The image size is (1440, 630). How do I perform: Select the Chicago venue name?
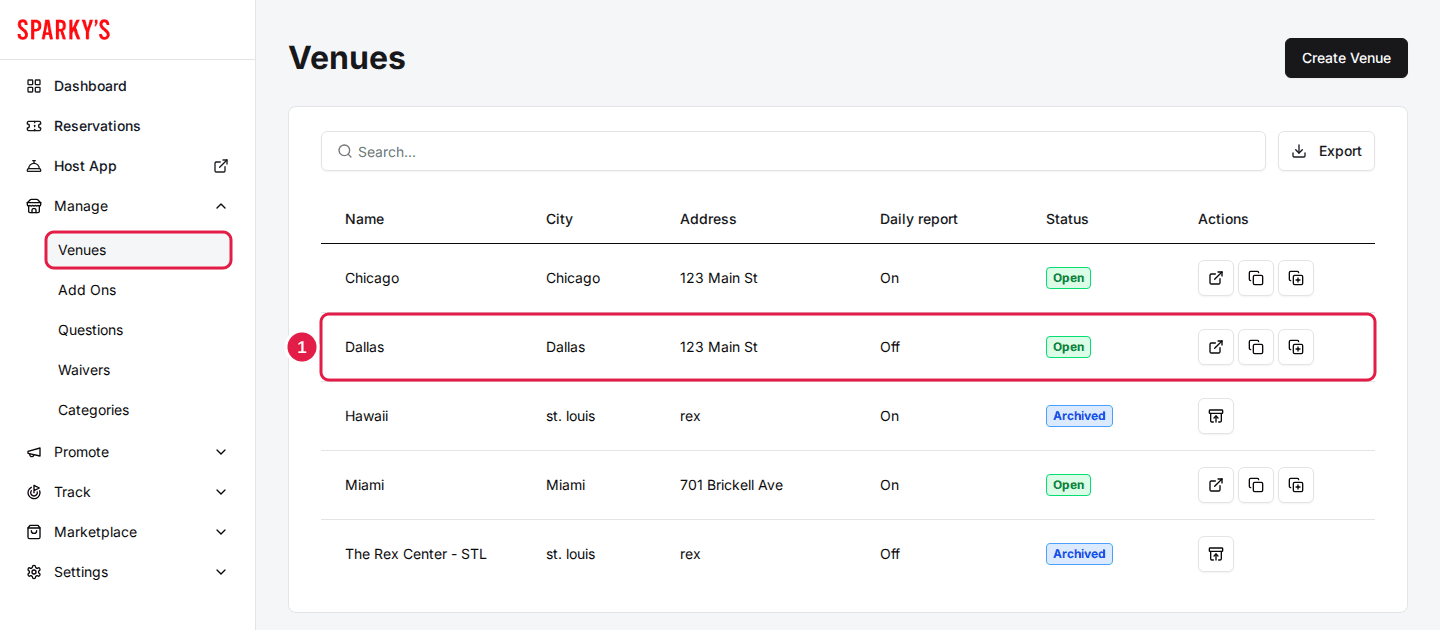tap(372, 278)
